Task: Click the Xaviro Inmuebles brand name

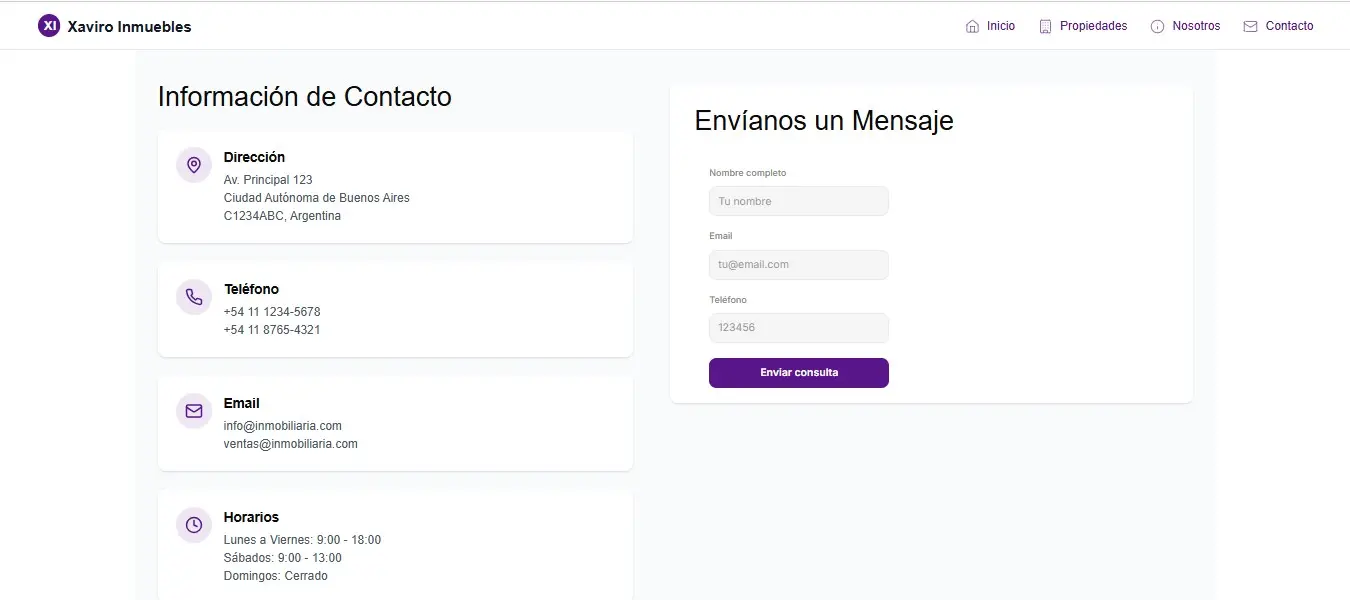Action: [129, 27]
